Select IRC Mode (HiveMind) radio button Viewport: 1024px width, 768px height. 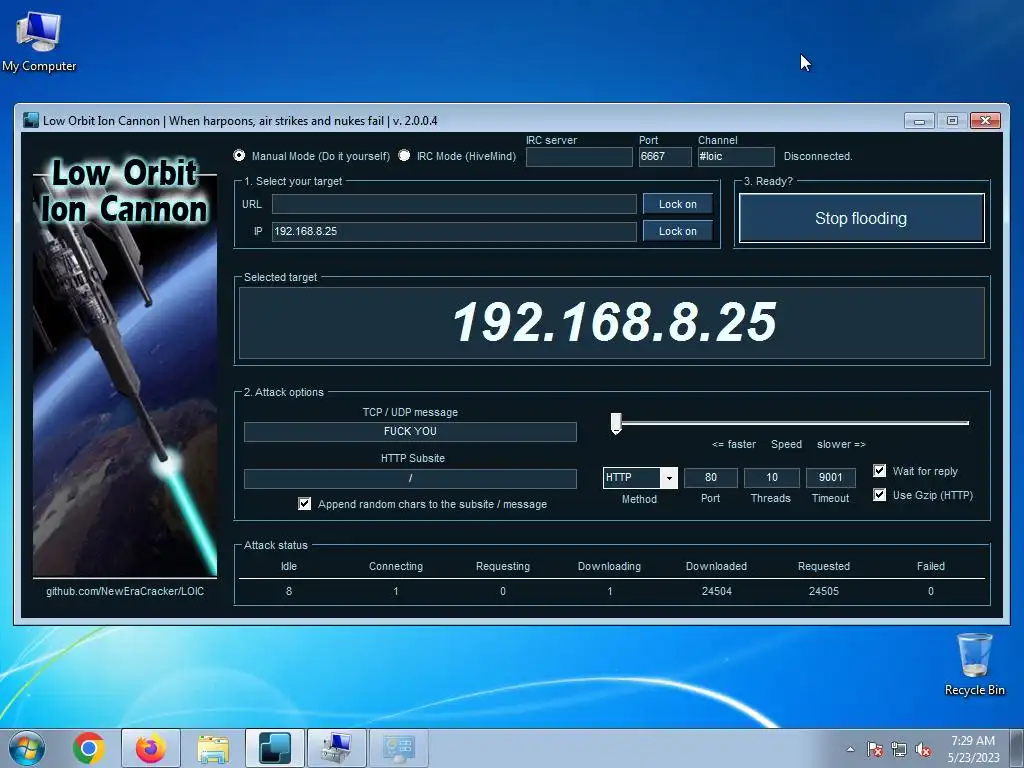coord(404,155)
